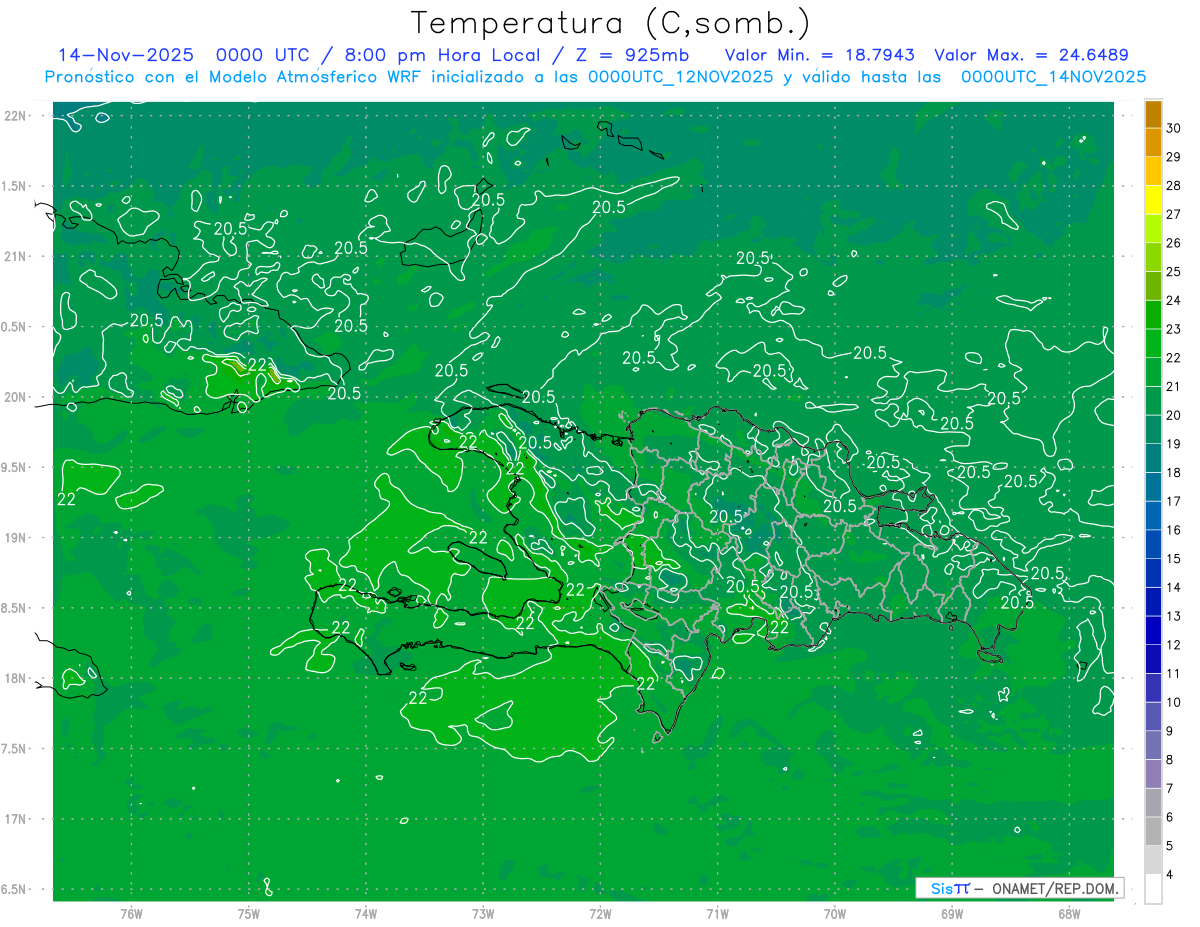
Task: Click the title 'Temperatura (C,somb.)'
Action: coord(610,23)
